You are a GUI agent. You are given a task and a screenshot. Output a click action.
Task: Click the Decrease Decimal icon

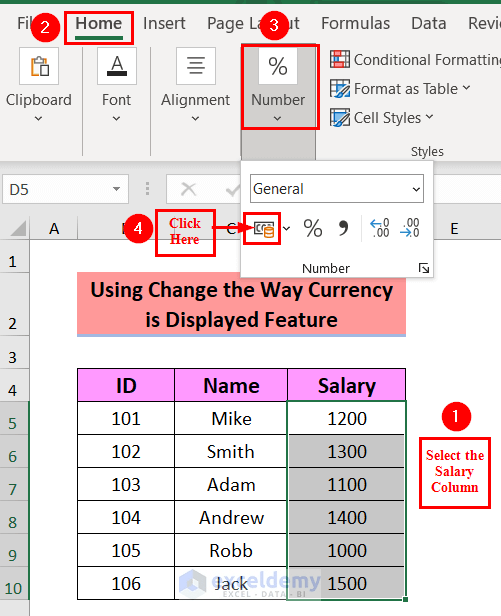pos(410,228)
